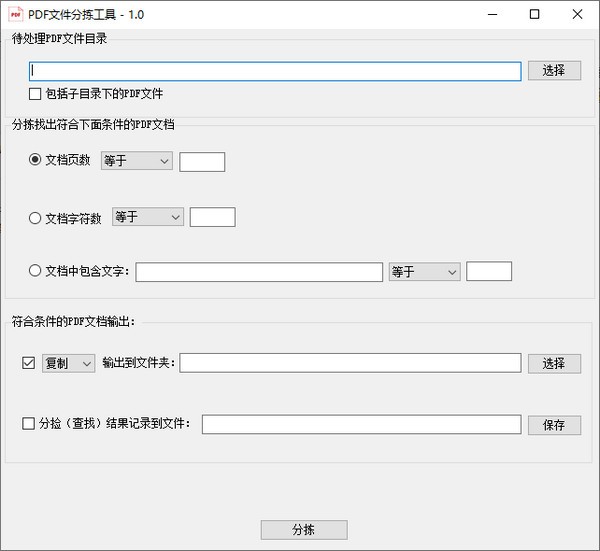600x551 pixels.
Task: Click 选择 button for output folder
Action: [554, 364]
